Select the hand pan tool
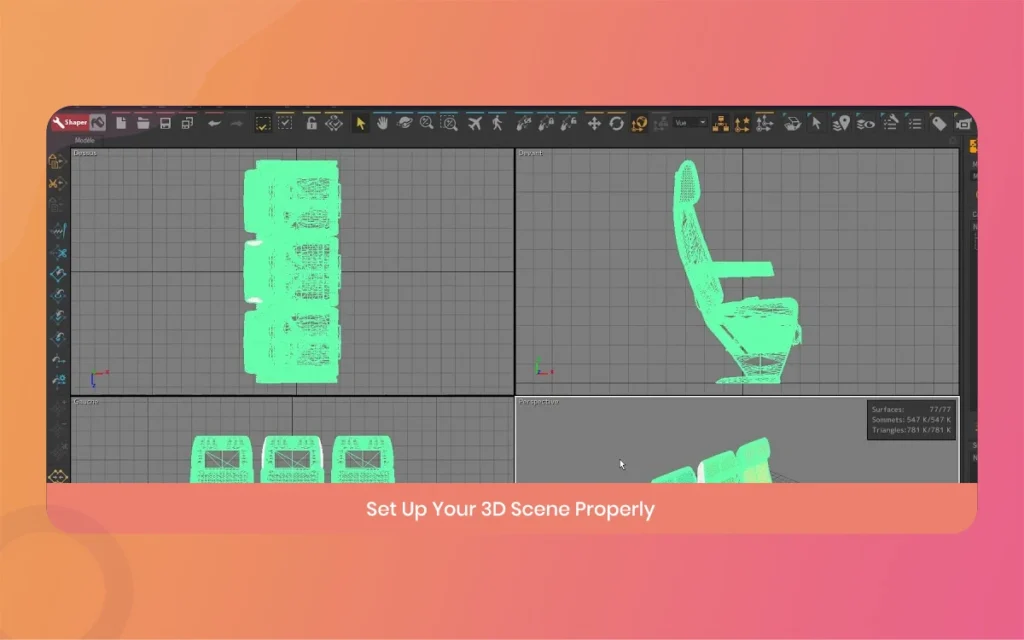1024x640 pixels. 382,123
